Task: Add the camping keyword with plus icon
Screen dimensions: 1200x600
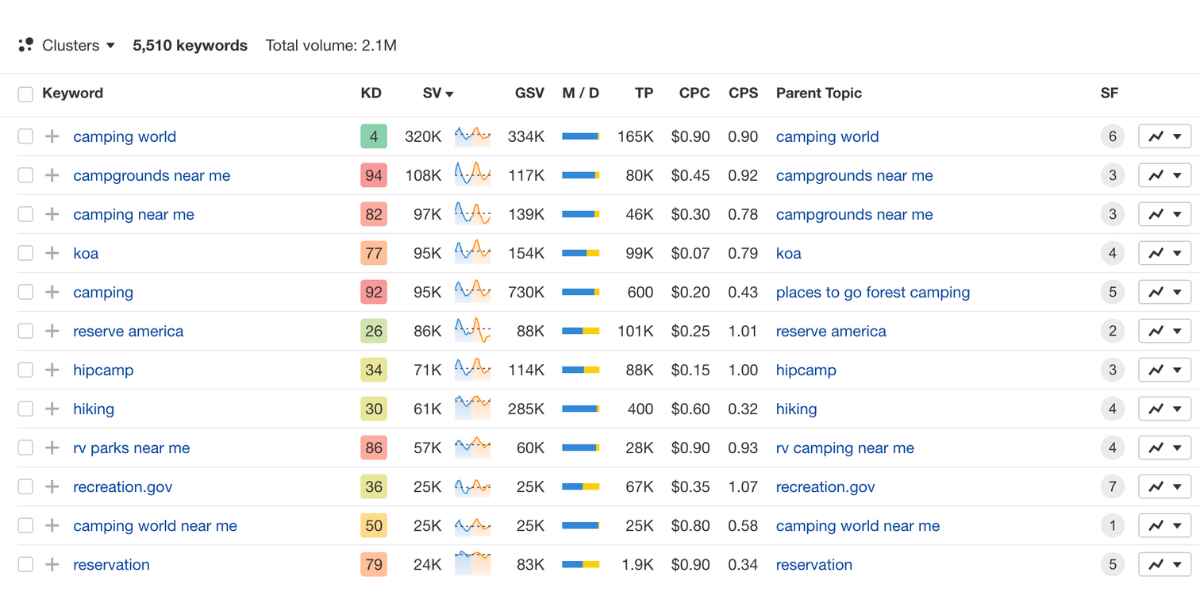Action: pyautogui.click(x=52, y=293)
